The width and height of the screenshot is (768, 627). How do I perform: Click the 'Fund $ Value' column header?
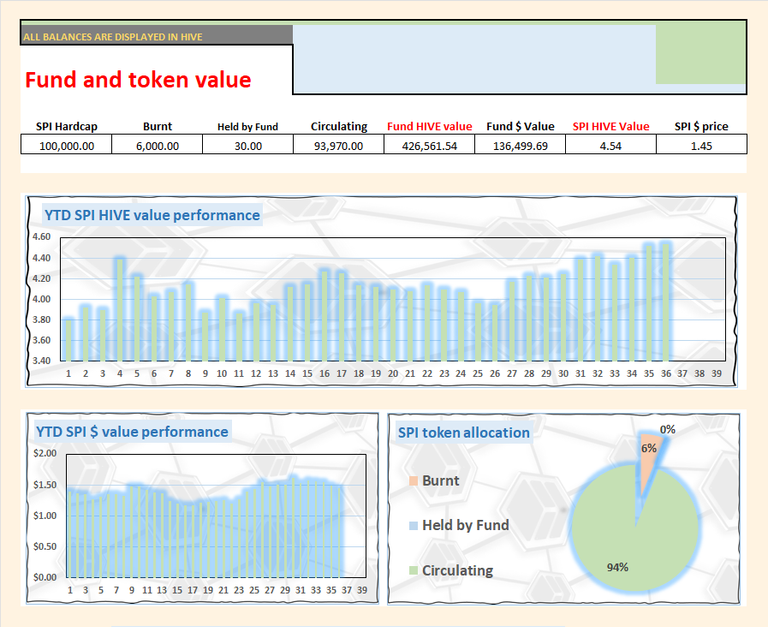[520, 126]
